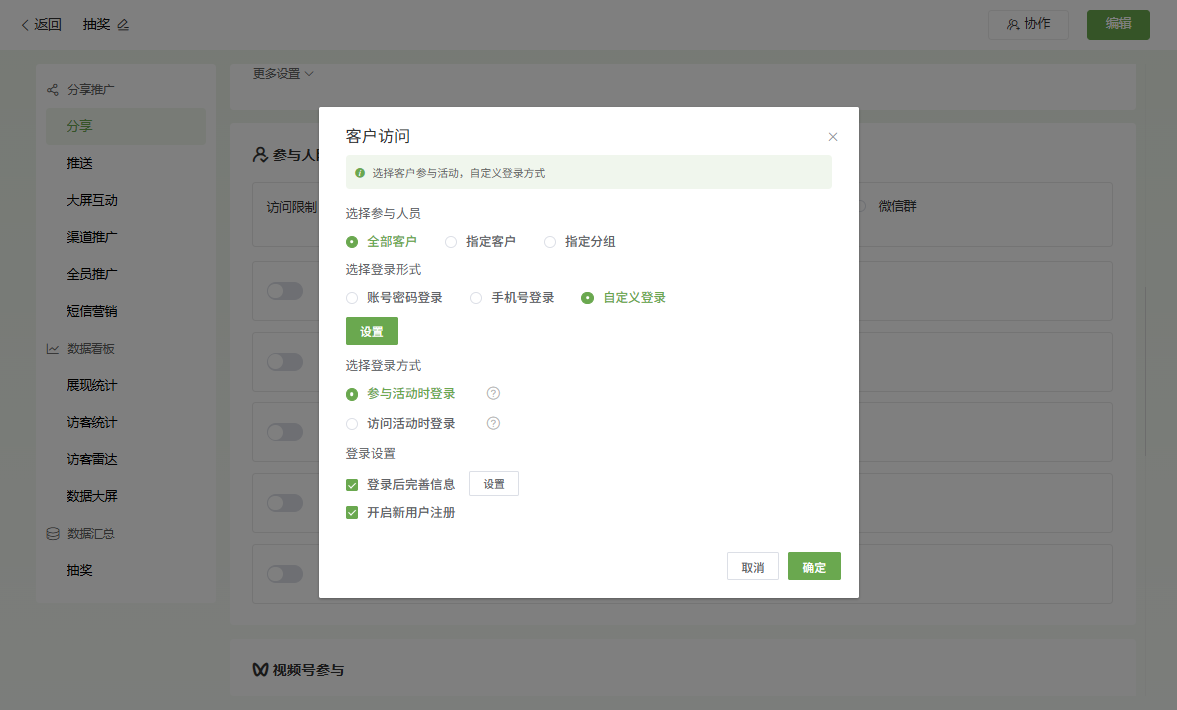Open the 访客统计 sidebar menu item
The height and width of the screenshot is (710, 1177).
(92, 422)
